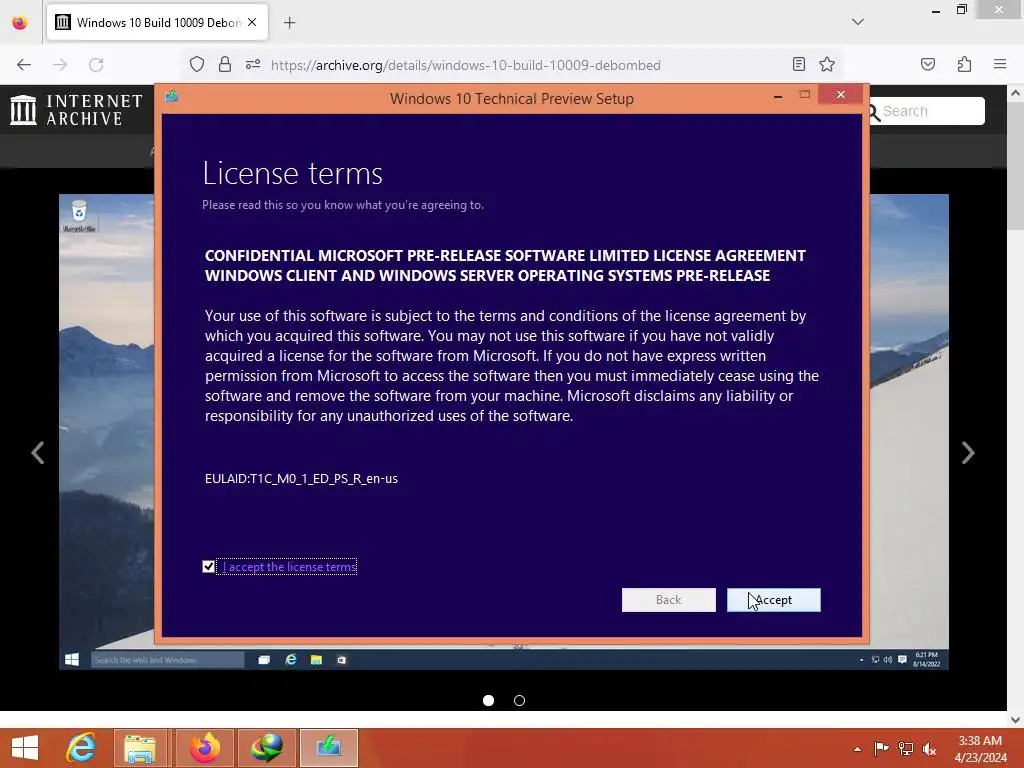Open the clock showing 3:38 AM
This screenshot has width=1024, height=768.
[980, 748]
